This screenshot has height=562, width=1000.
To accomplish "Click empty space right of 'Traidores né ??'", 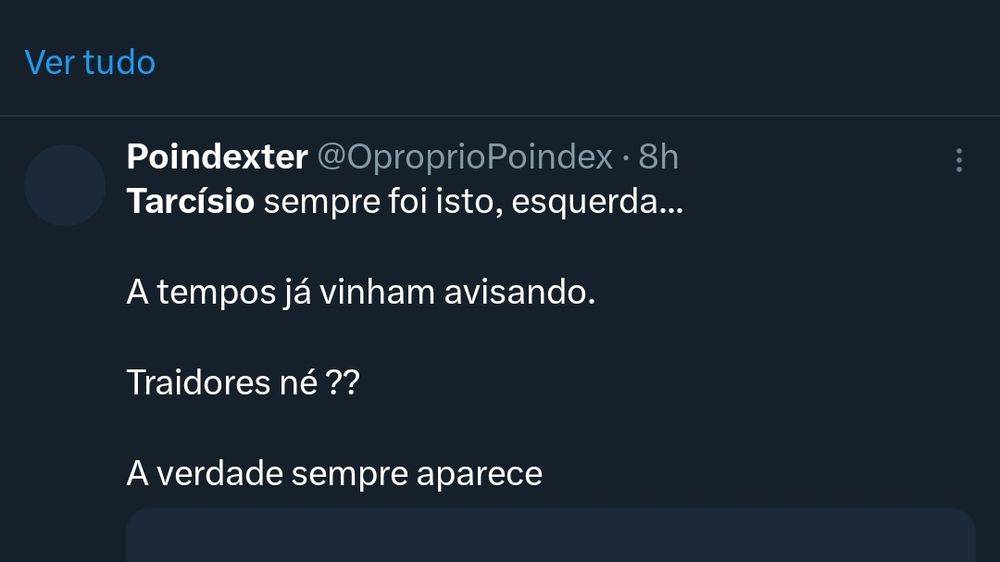I will pos(650,382).
